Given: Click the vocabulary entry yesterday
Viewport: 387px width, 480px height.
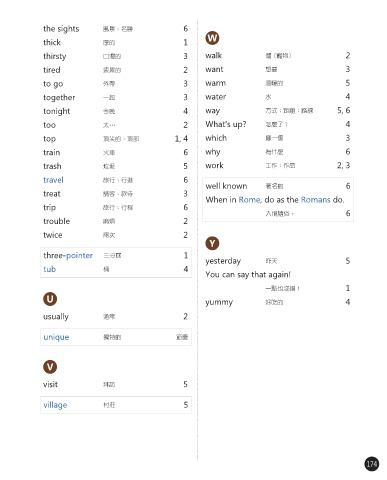Looking at the screenshot, I should [223, 261].
